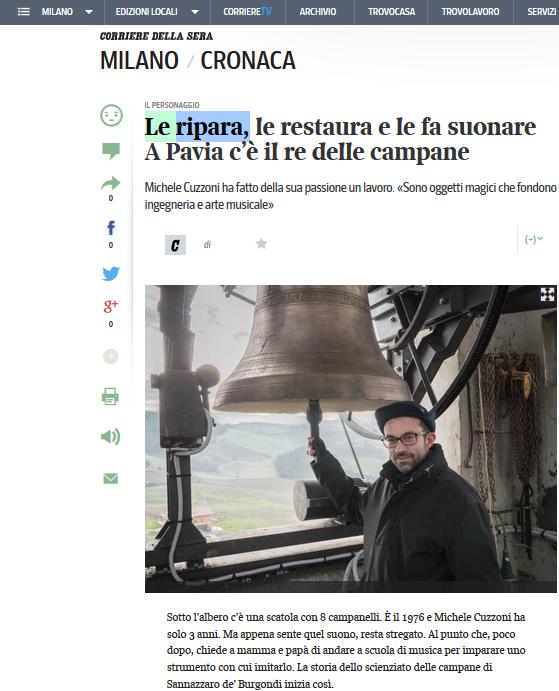Click the clock read-later icon

111,356
